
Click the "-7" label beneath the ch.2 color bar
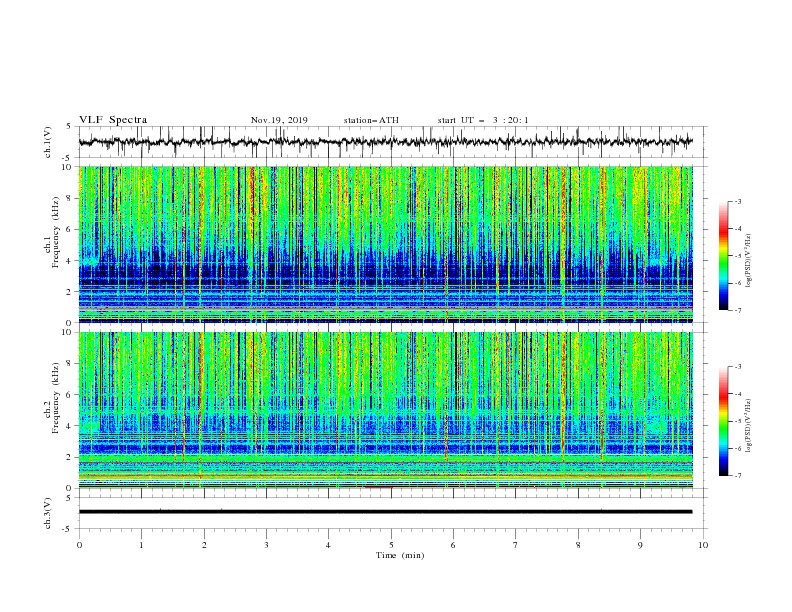coord(737,476)
